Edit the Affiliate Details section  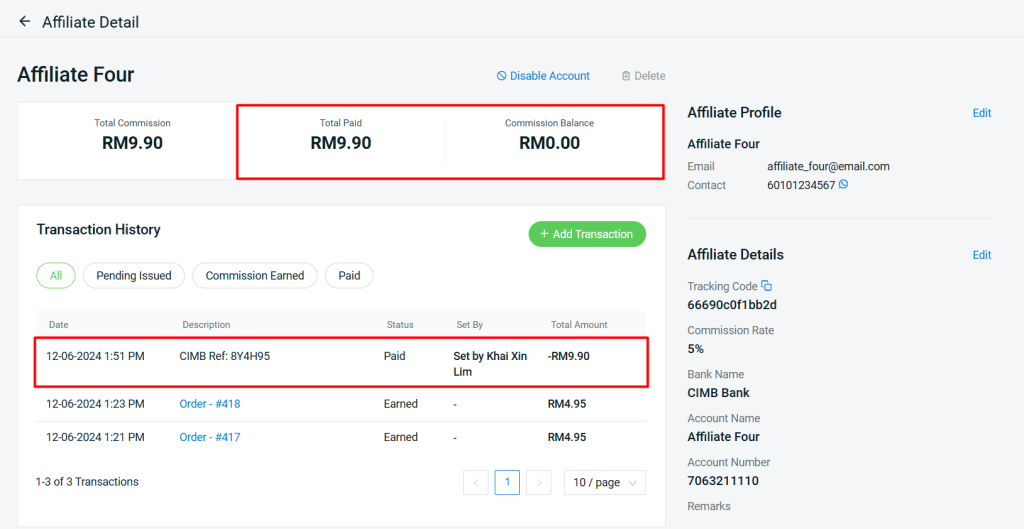tap(981, 255)
